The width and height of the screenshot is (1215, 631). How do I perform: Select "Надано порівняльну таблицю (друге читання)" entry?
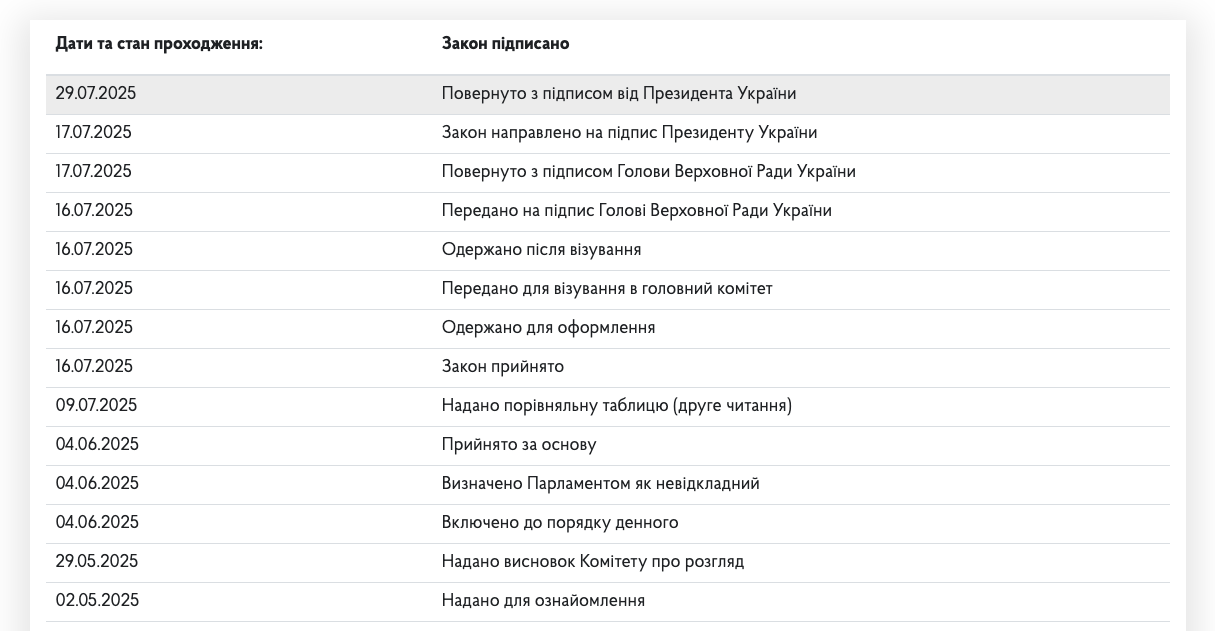pyautogui.click(x=616, y=406)
